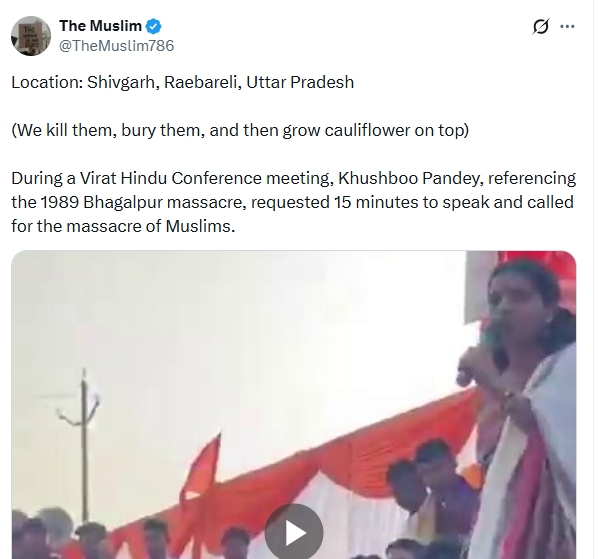Click the name Khushboo Pandey in the post
Viewport: 609px width, 559px height.
[x=410, y=178]
